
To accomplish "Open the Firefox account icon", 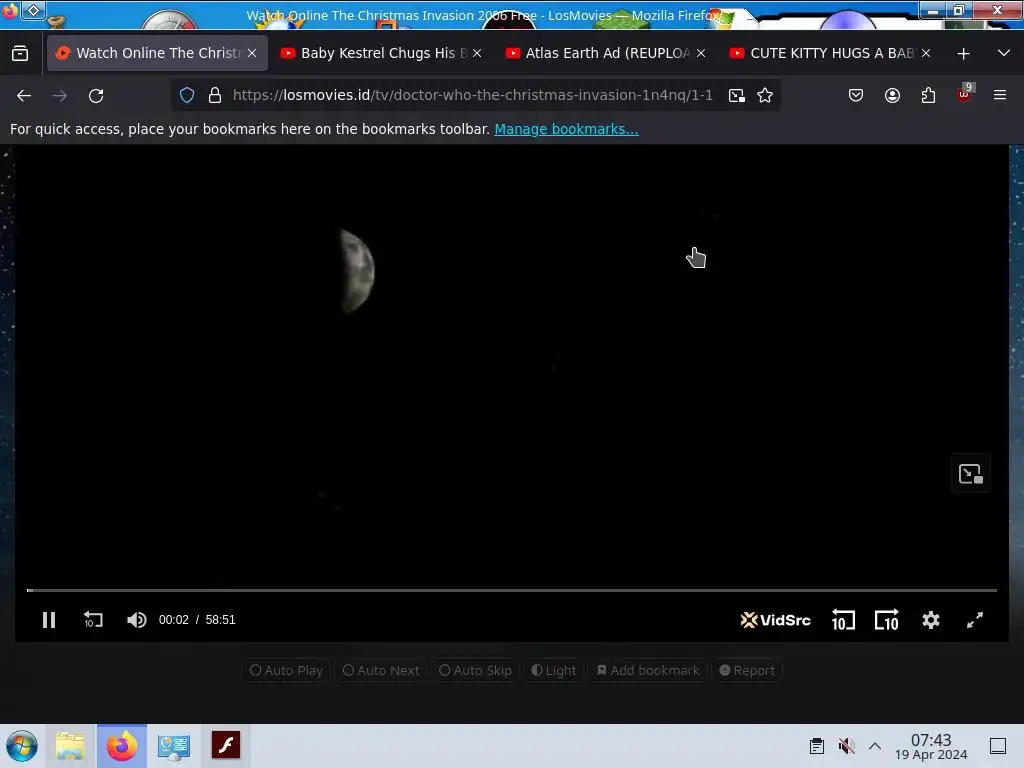I will click(x=892, y=95).
